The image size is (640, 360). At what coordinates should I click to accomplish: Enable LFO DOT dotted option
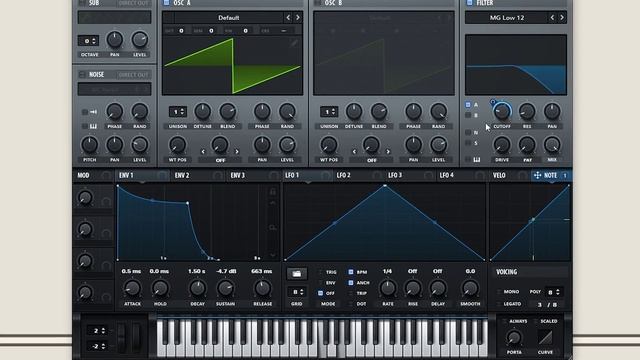coord(351,304)
